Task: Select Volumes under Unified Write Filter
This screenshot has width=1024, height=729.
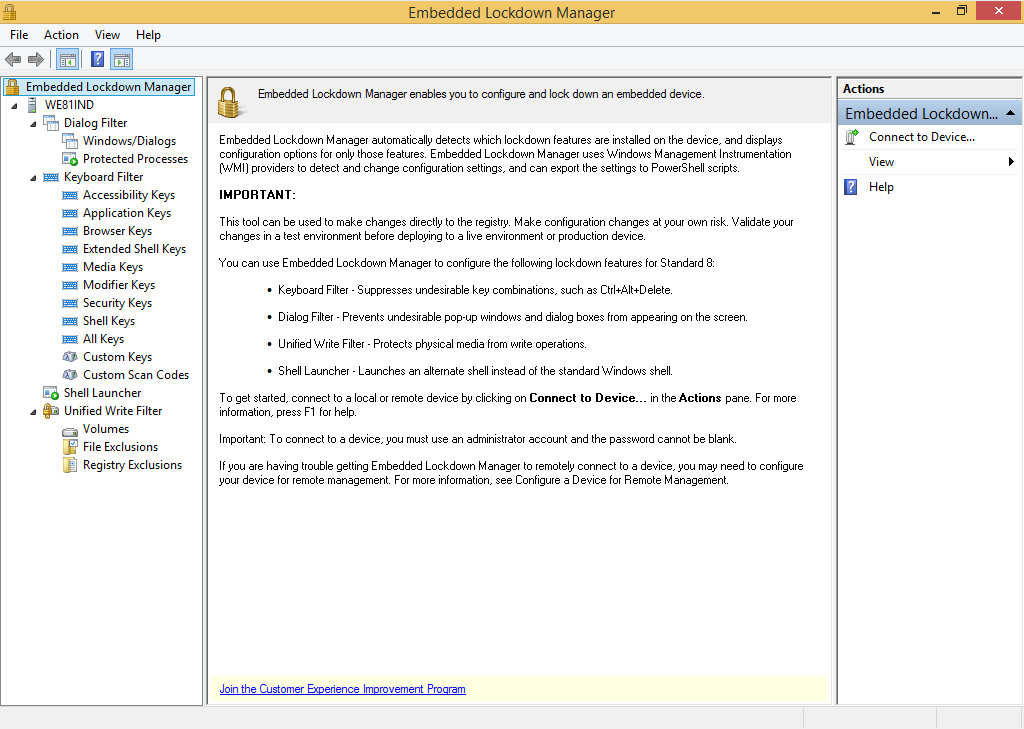Action: point(106,429)
